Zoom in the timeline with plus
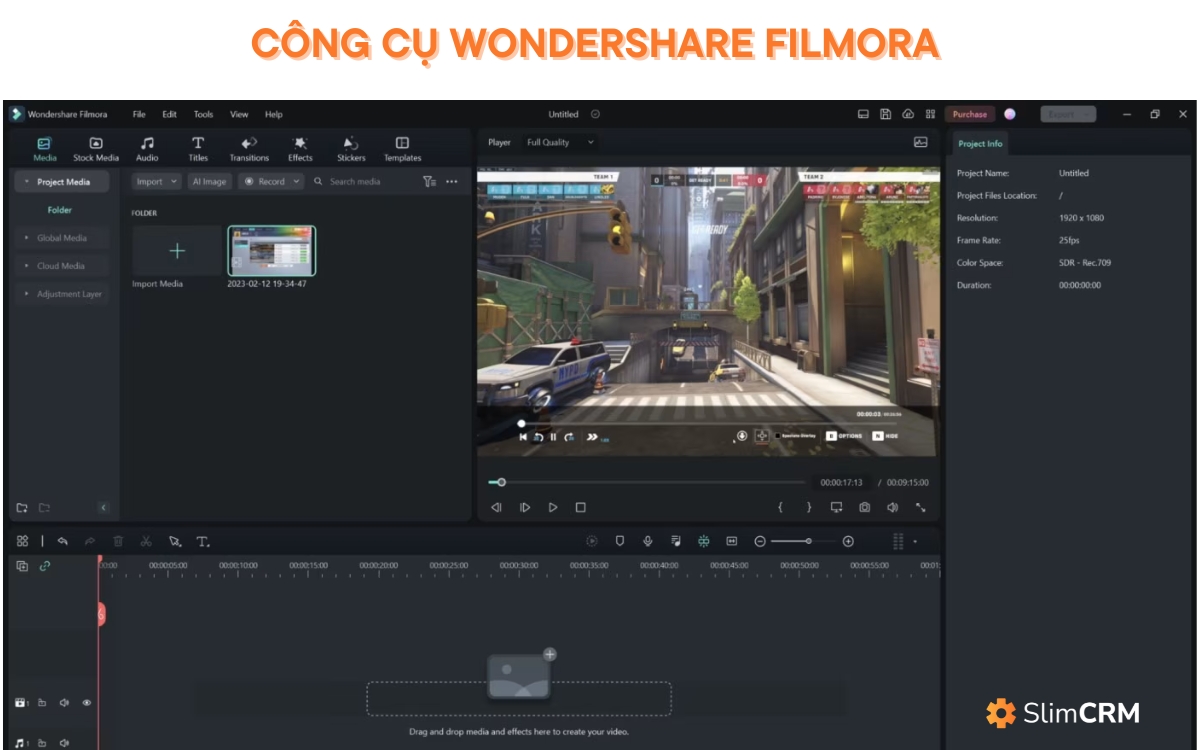The width and height of the screenshot is (1200, 750). click(x=848, y=541)
